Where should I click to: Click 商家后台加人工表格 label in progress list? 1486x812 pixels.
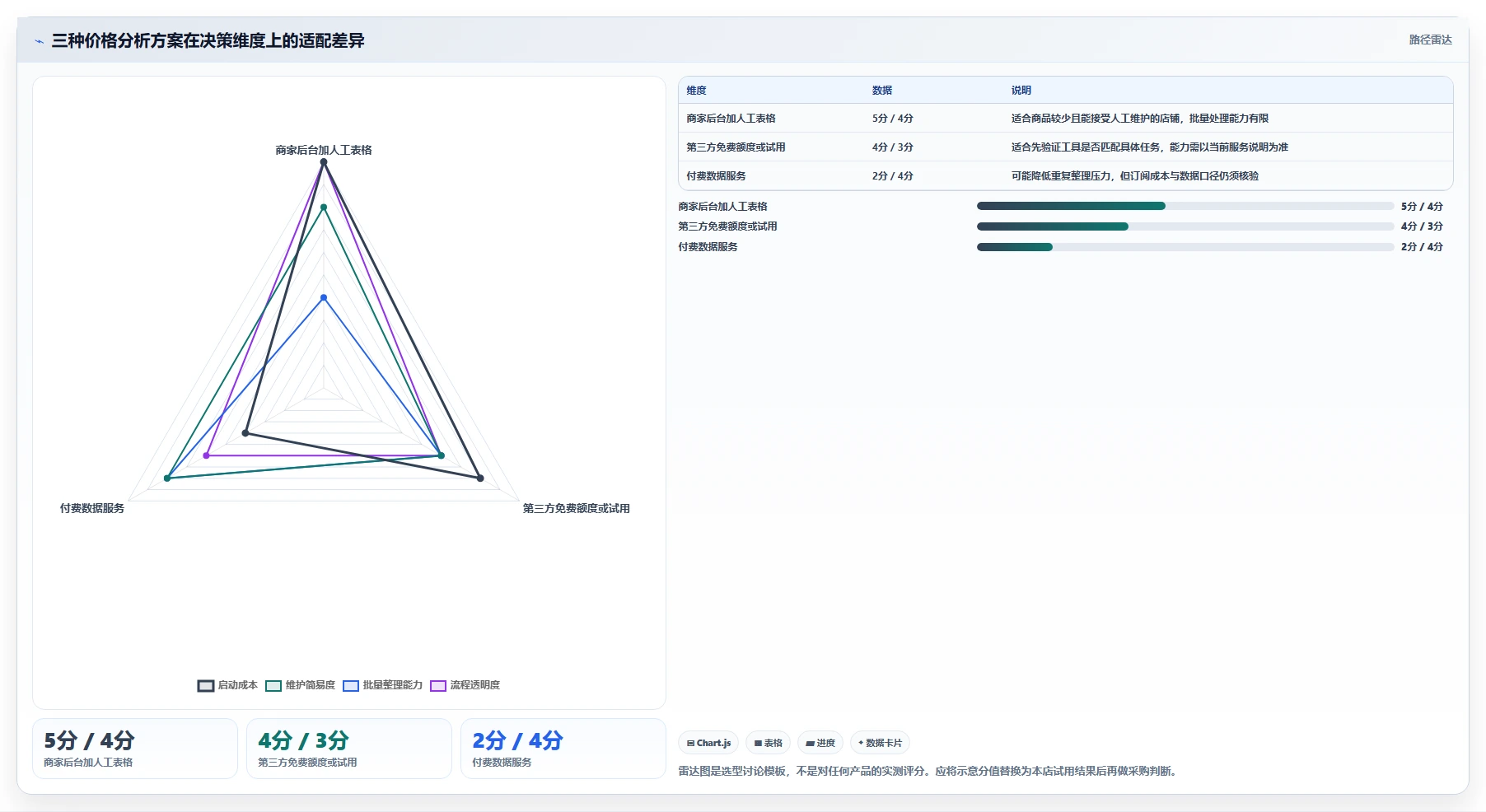pyautogui.click(x=723, y=207)
